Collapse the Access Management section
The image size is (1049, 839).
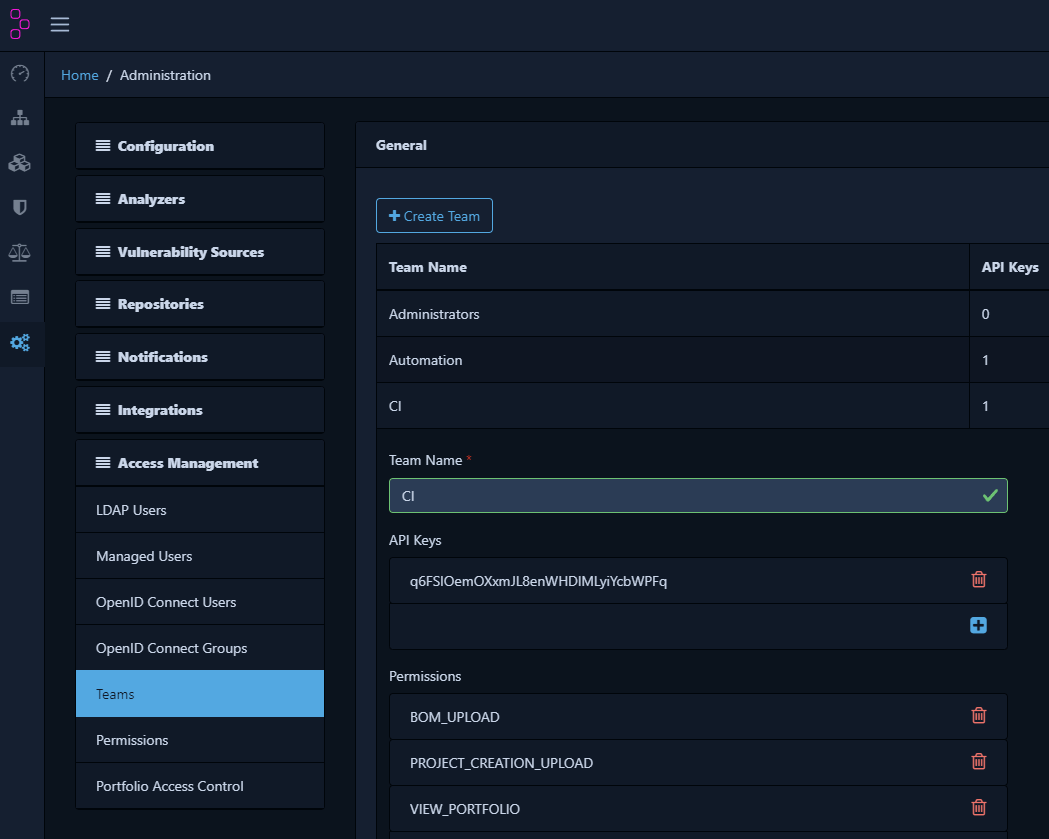[200, 463]
